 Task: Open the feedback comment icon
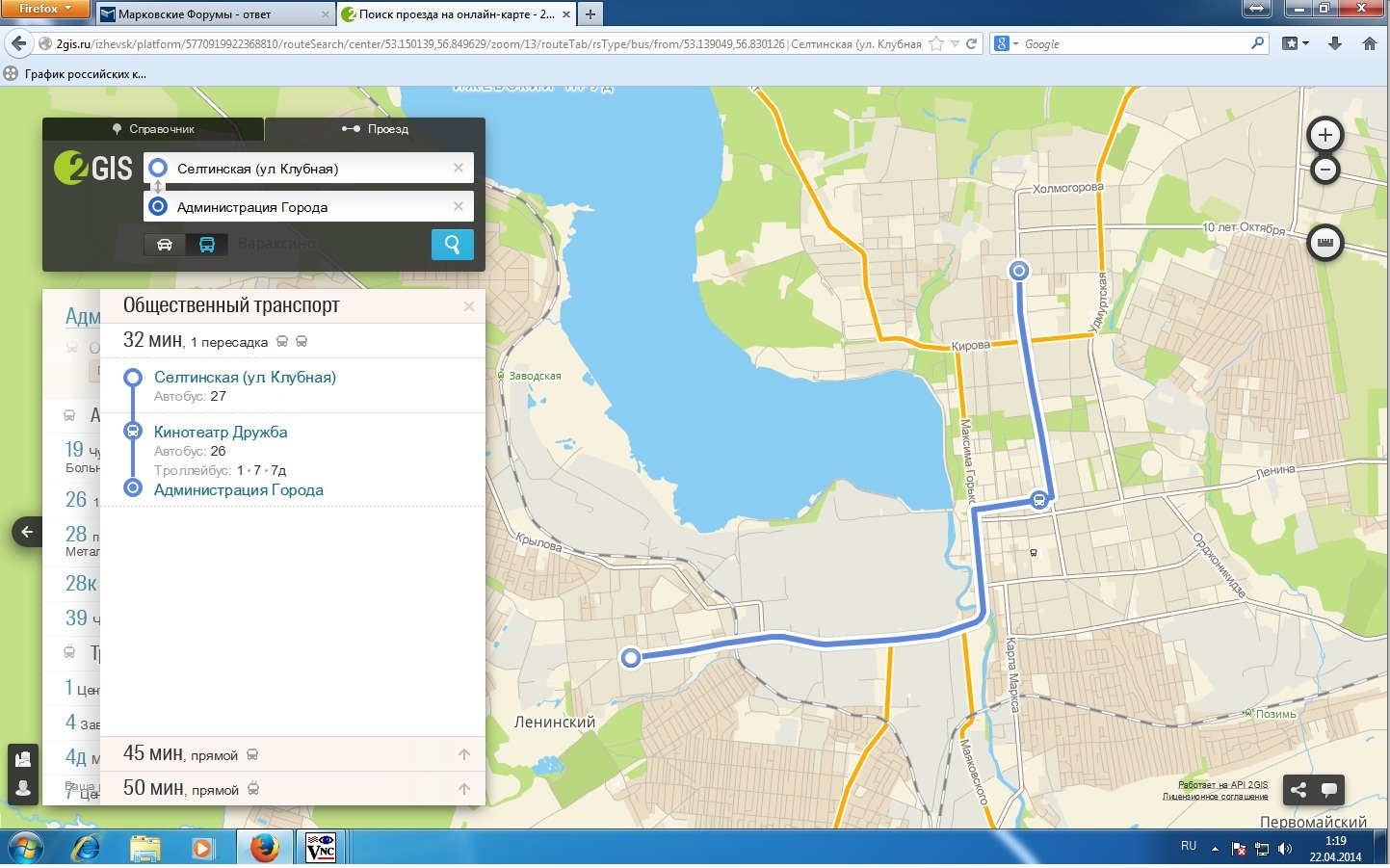[1328, 790]
